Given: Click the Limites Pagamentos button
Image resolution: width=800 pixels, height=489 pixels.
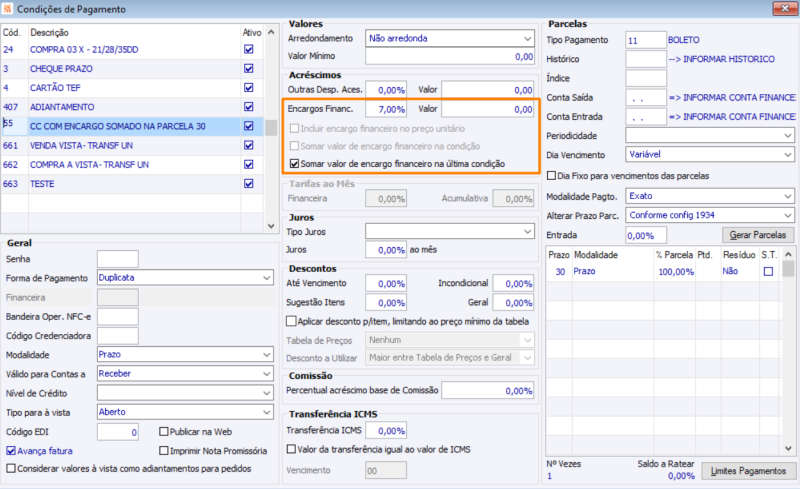Looking at the screenshot, I should 746,470.
